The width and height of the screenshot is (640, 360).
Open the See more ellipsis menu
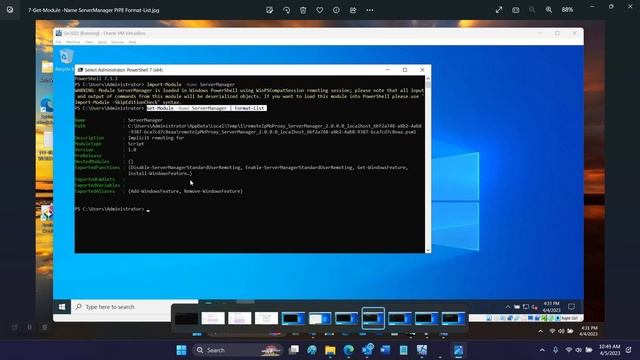coord(370,10)
